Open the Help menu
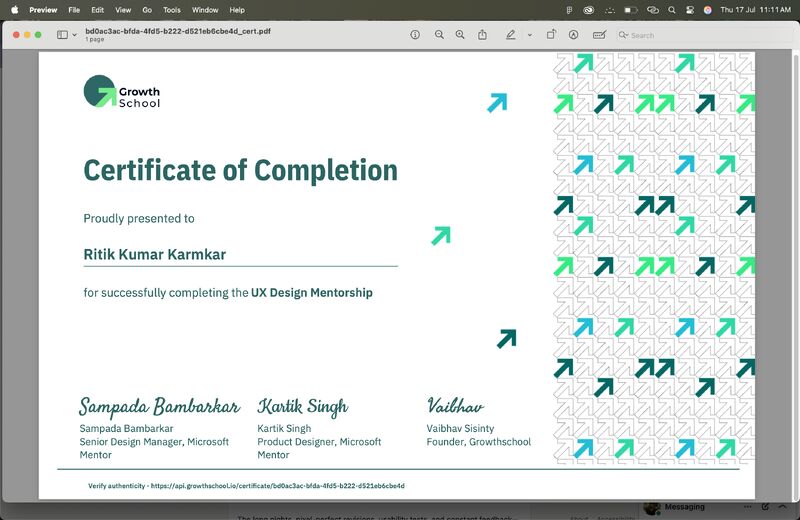This screenshot has height=520, width=800. tap(237, 10)
